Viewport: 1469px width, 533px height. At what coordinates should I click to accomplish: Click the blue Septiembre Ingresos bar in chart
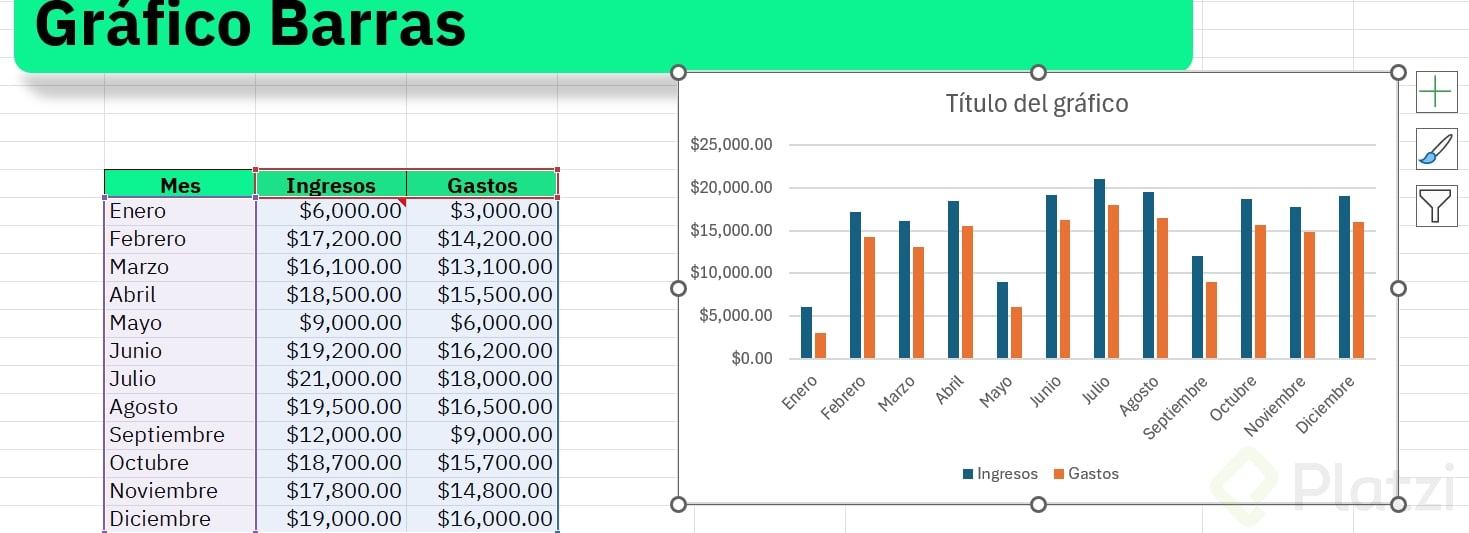1198,307
